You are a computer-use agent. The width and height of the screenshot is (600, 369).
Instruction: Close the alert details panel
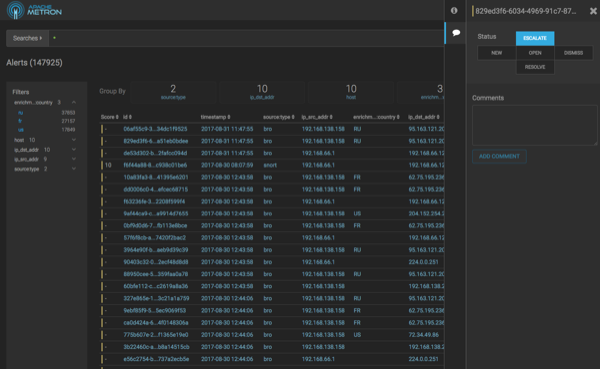[x=593, y=11]
